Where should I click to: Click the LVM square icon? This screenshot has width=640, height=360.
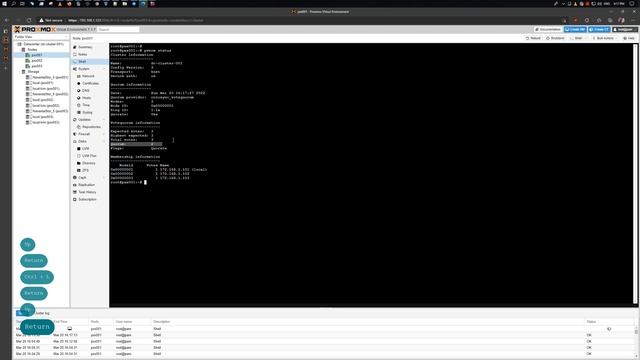coord(79,149)
